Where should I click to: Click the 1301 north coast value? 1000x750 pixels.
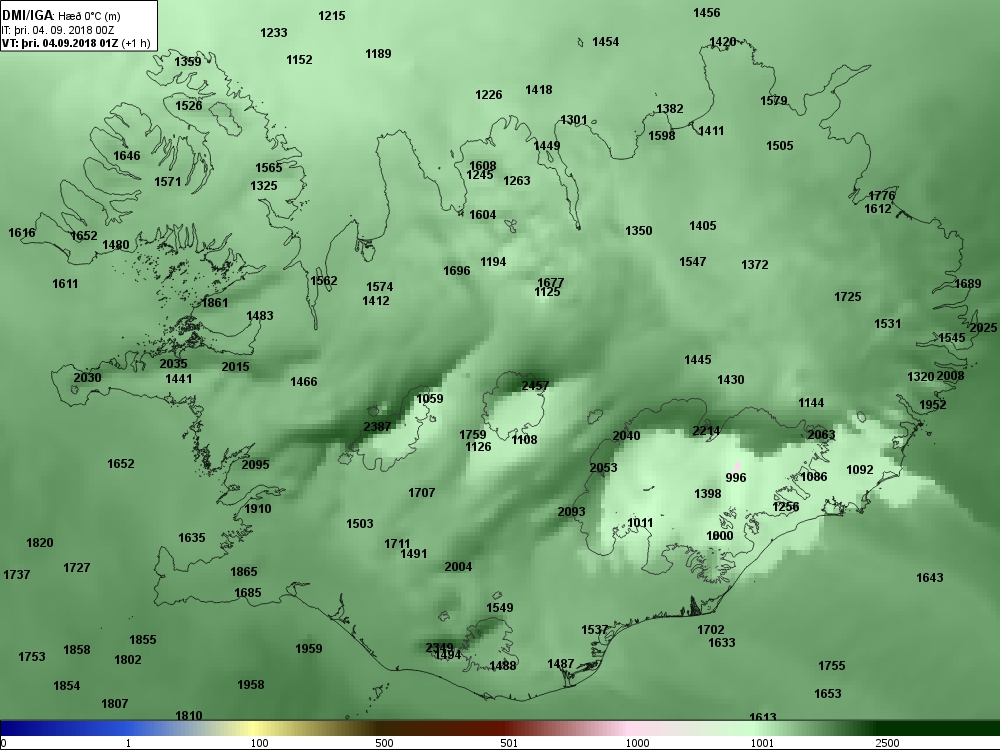coord(573,119)
